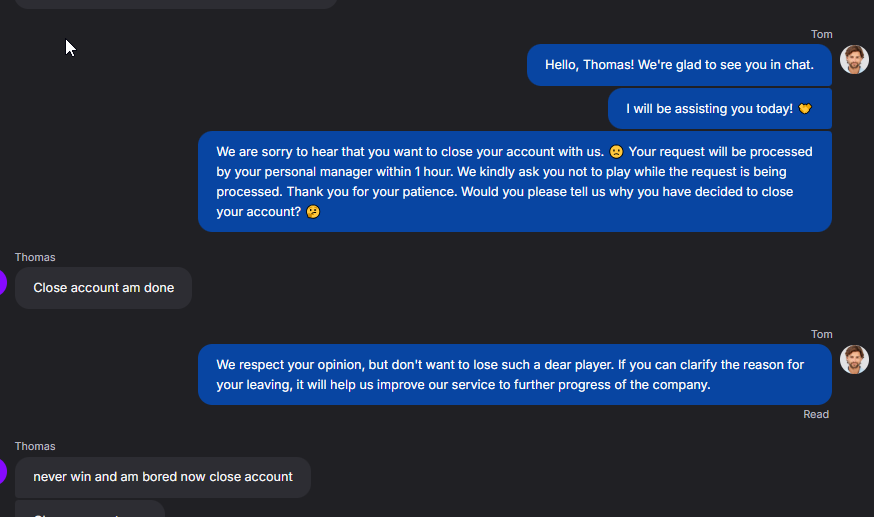Select the 'never win and am bored now close account' message
This screenshot has height=517, width=874.
click(x=163, y=477)
